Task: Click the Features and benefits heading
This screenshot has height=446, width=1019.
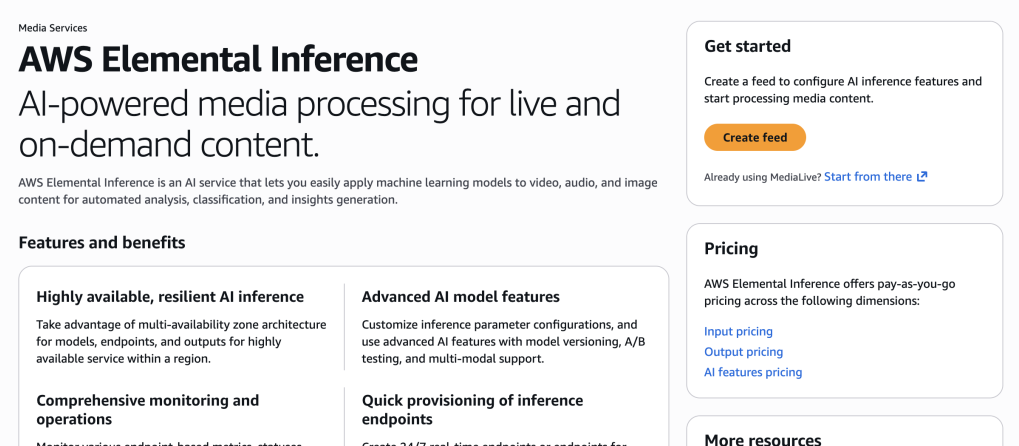Action: point(101,242)
